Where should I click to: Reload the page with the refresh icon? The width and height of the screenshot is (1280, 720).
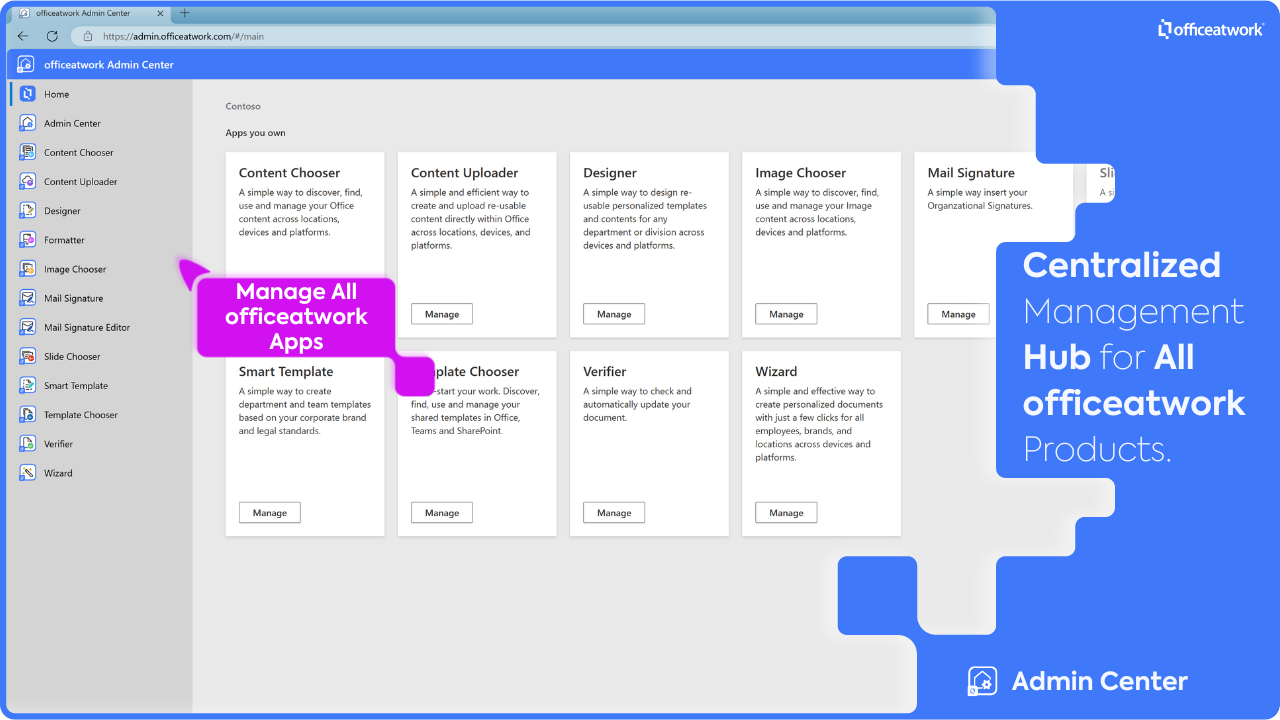click(52, 36)
